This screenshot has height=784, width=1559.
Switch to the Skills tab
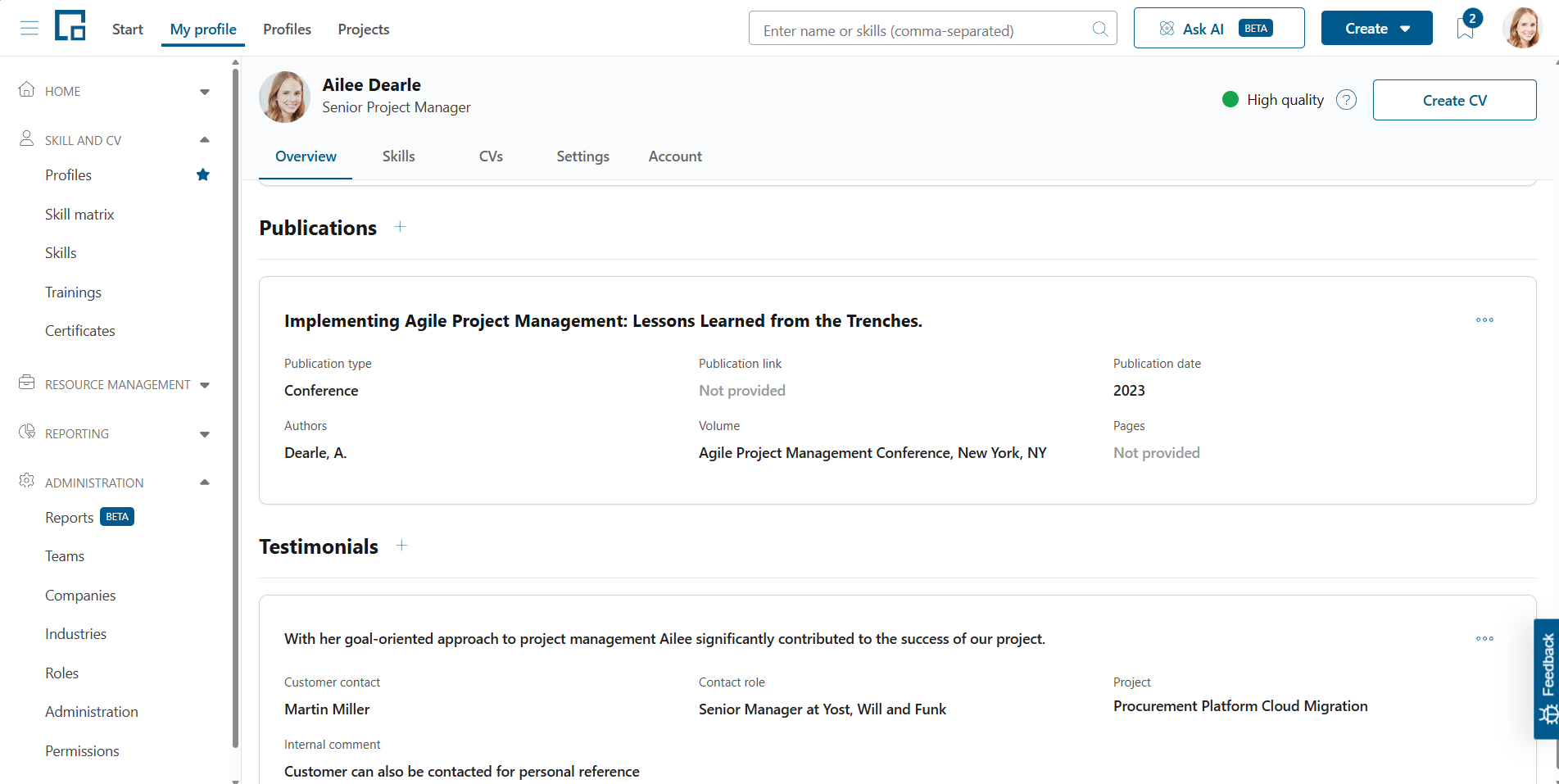(x=399, y=156)
